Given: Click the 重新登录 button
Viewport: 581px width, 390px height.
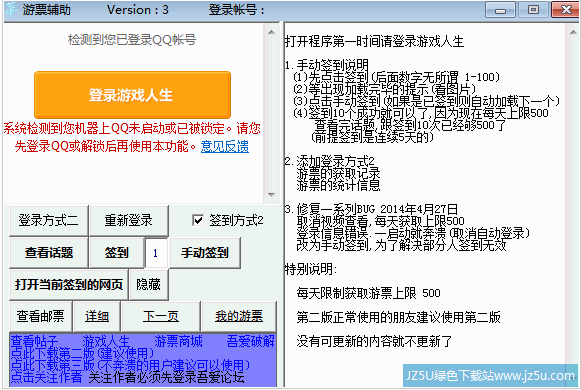Looking at the screenshot, I should point(129,220).
